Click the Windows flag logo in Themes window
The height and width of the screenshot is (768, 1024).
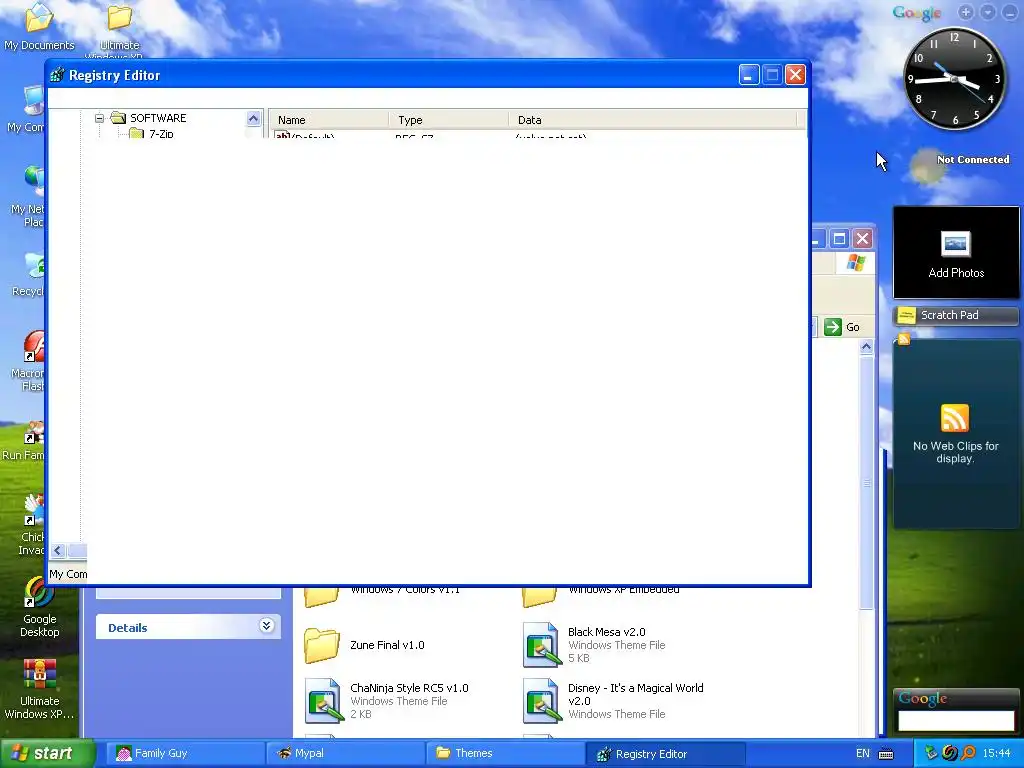[856, 263]
